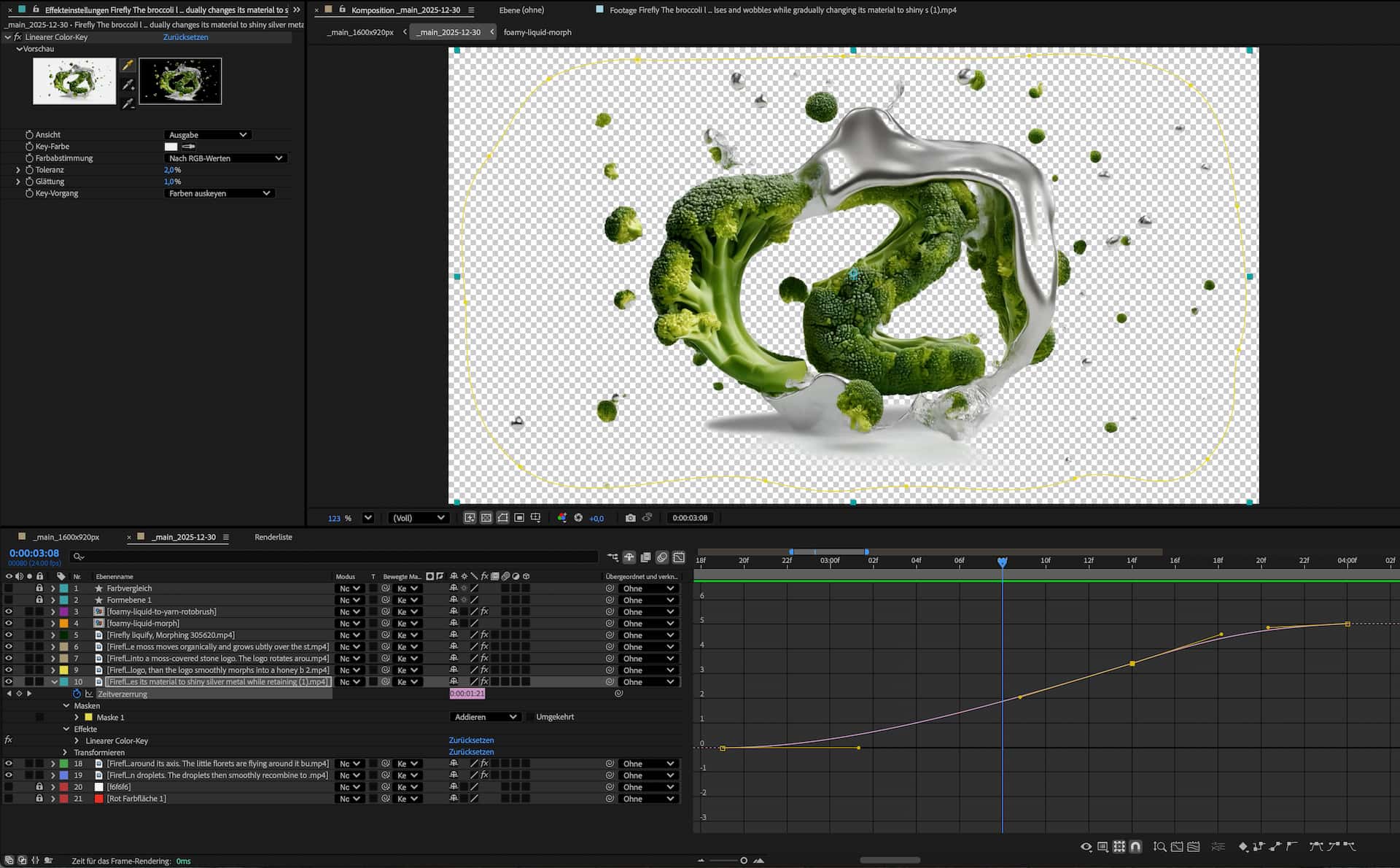The width and height of the screenshot is (1400, 868).
Task: Click the white Key-Farbe color swatch
Action: coord(171,147)
